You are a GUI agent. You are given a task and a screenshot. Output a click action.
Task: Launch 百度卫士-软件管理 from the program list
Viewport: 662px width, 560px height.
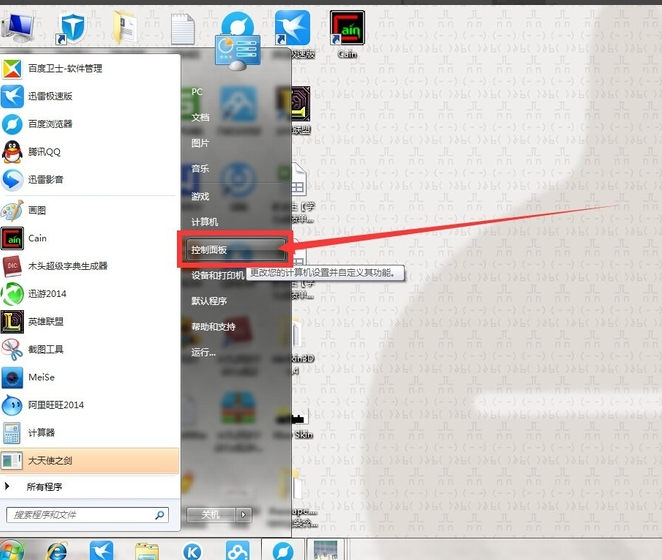coord(65,69)
